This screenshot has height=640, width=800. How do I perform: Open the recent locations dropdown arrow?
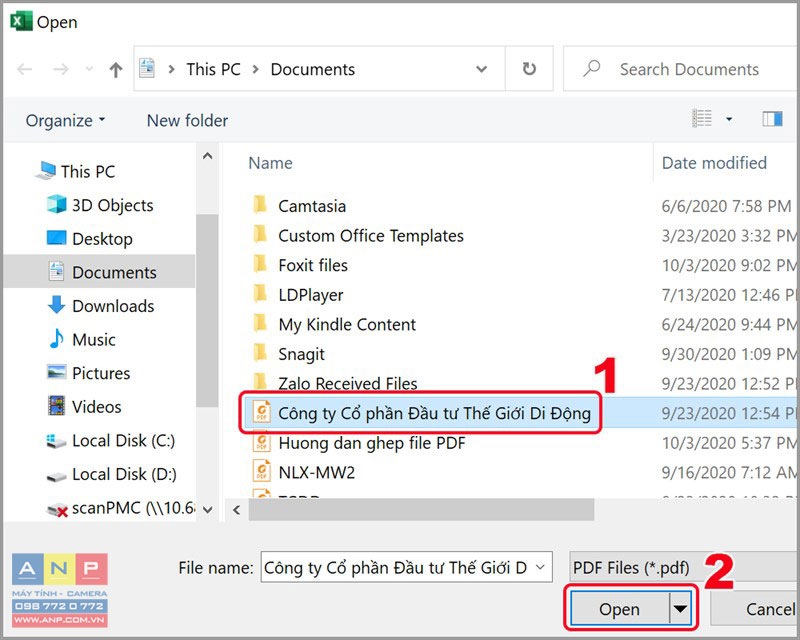(x=89, y=69)
